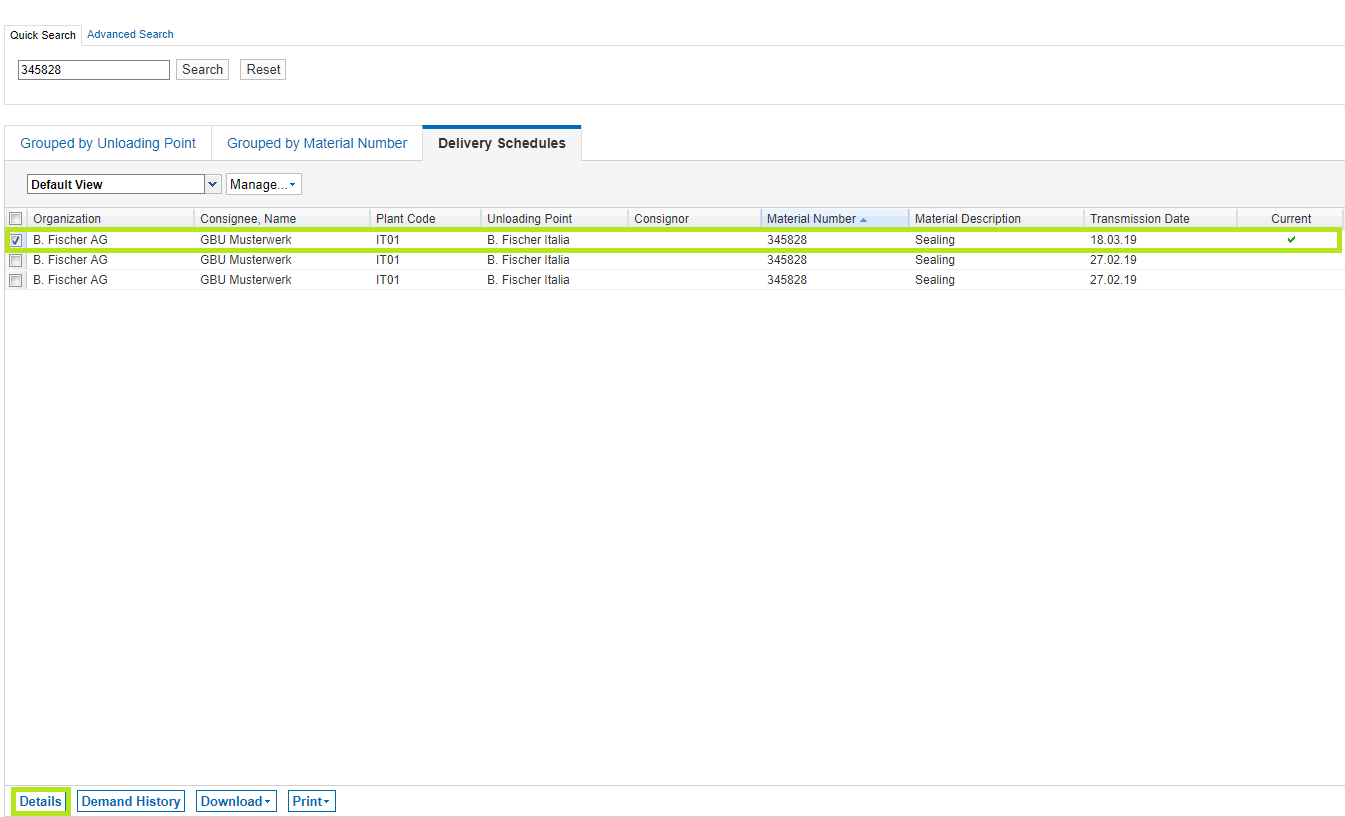Screen dimensions: 1345x817
Task: Click the Demand History button
Action: click(131, 801)
